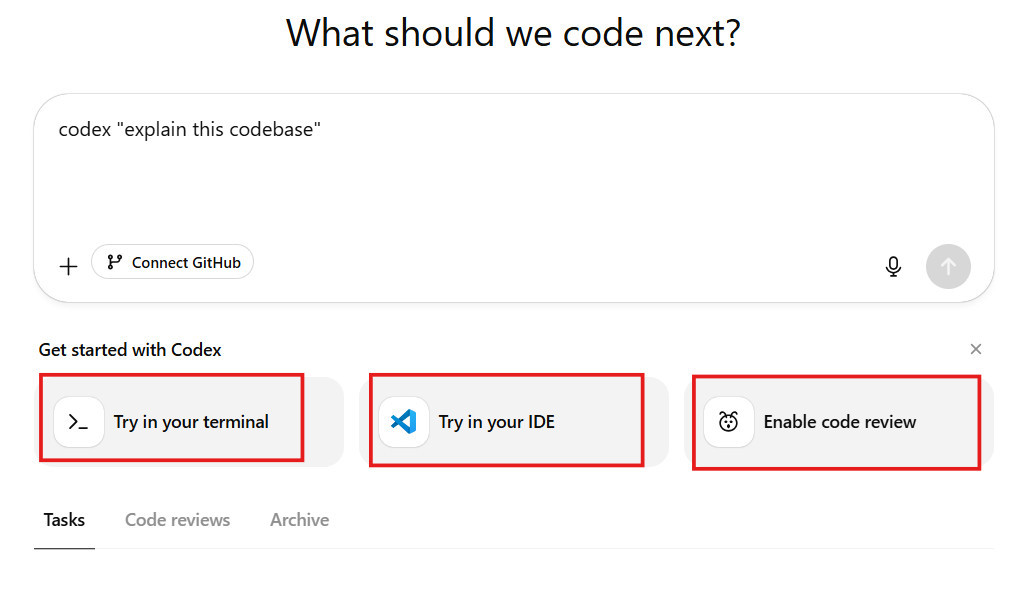Click the 'What should we code next?' heading
The width and height of the screenshot is (1020, 604).
(513, 33)
